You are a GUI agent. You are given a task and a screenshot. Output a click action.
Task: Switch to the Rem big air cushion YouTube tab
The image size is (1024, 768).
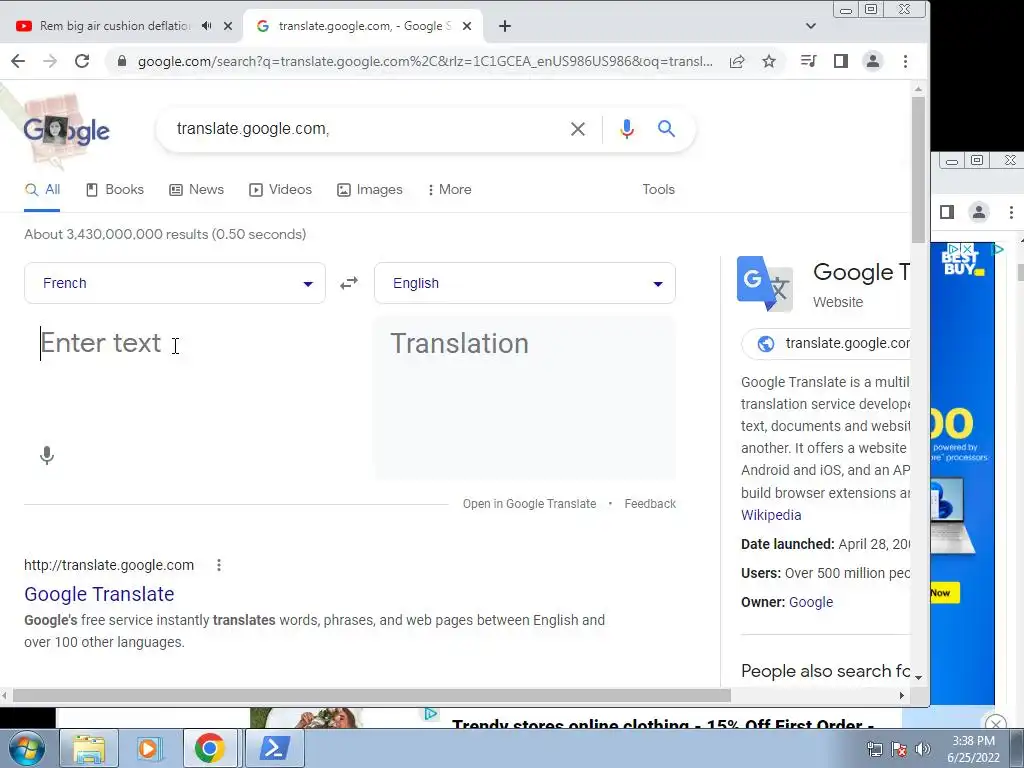click(x=115, y=26)
